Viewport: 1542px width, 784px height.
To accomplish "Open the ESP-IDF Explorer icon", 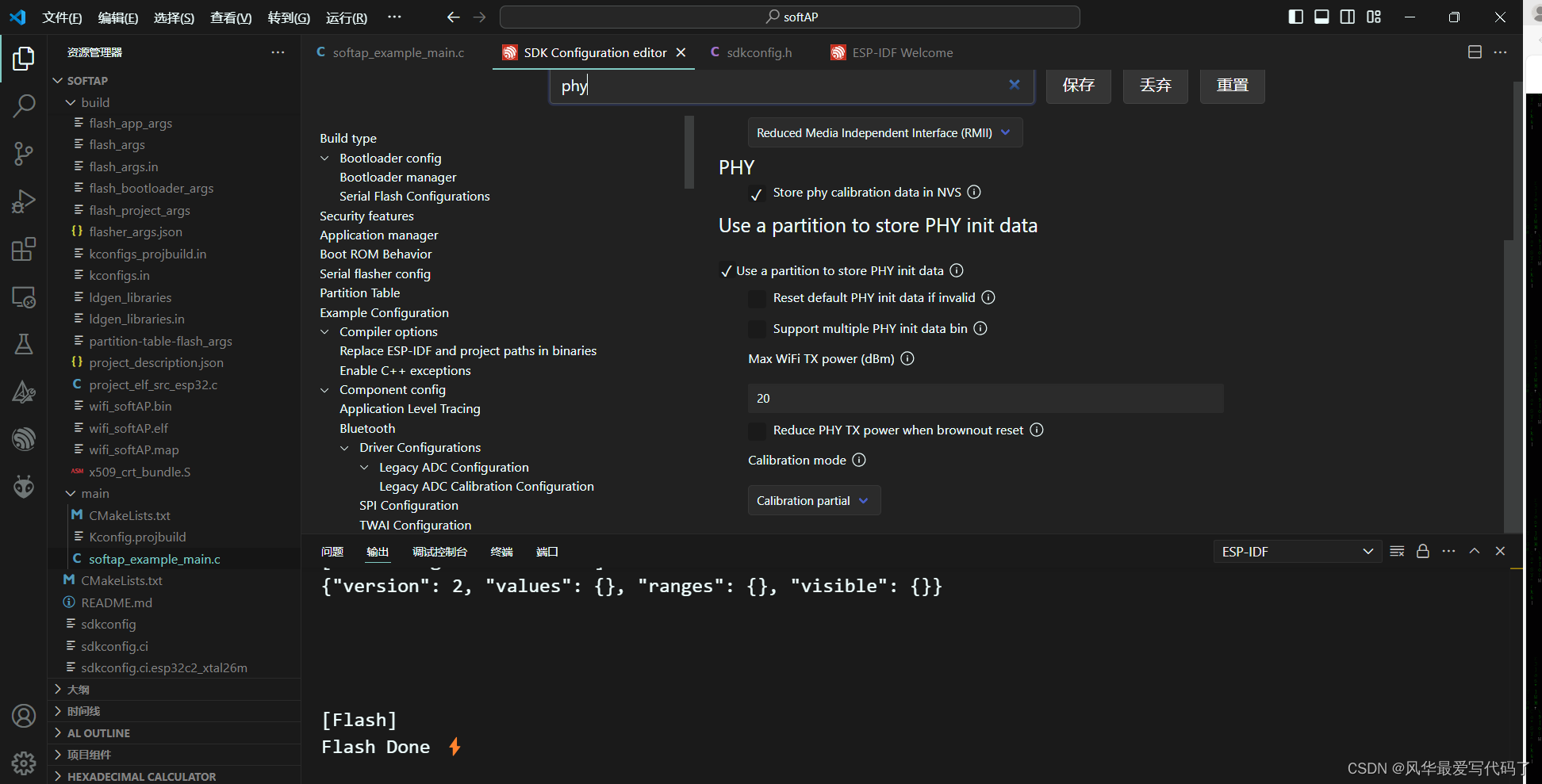I will pos(24,438).
